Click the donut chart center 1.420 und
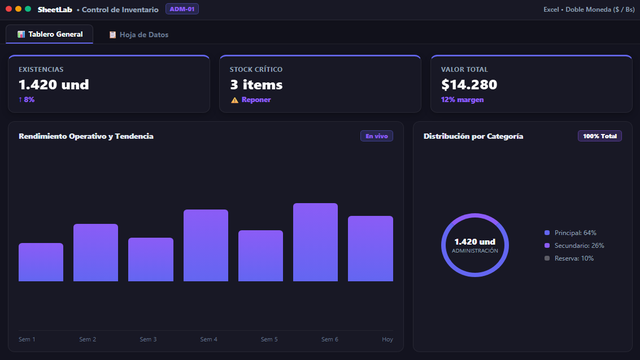The height and width of the screenshot is (360, 640). [x=475, y=242]
